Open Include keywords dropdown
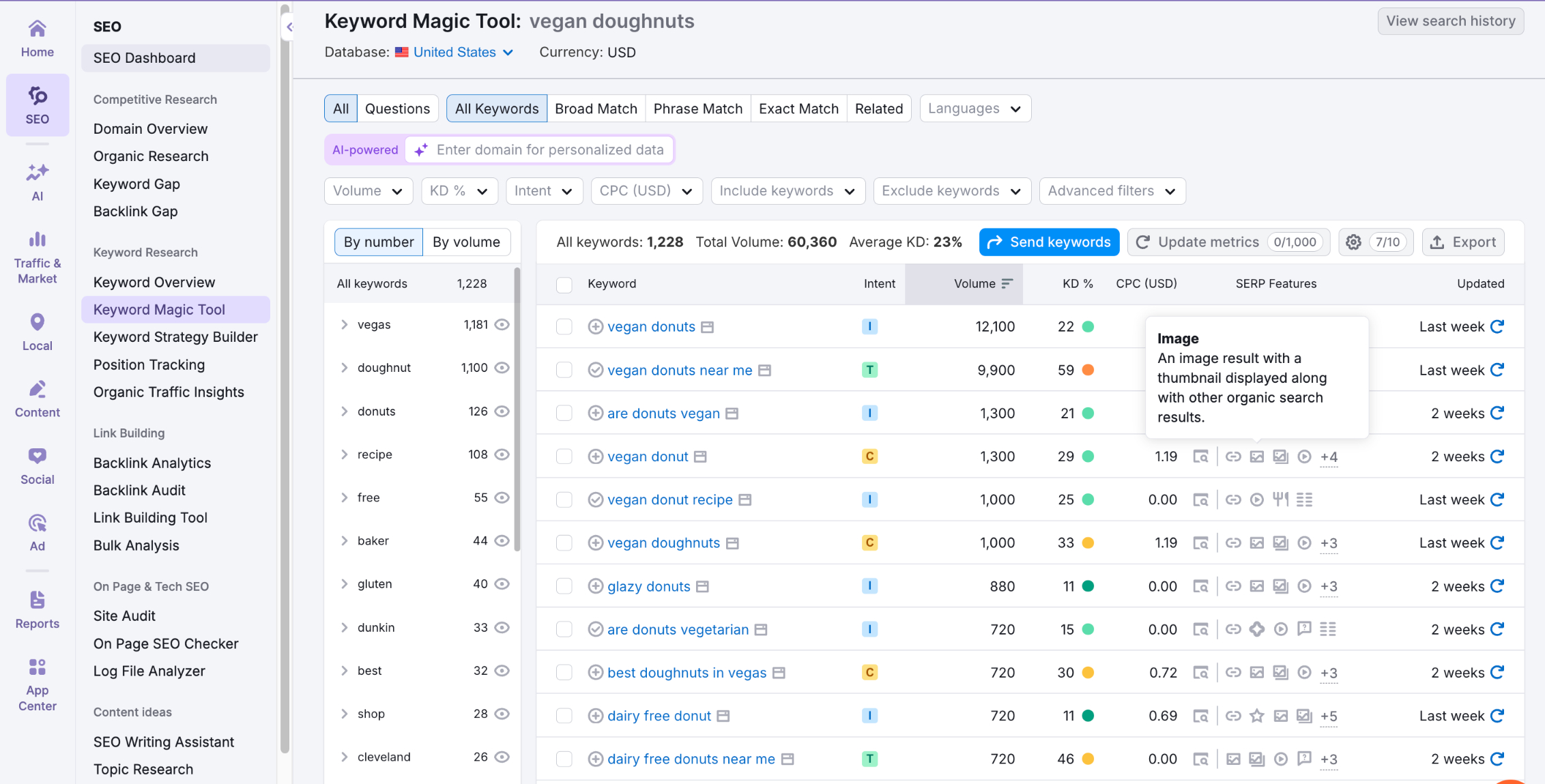 [788, 191]
